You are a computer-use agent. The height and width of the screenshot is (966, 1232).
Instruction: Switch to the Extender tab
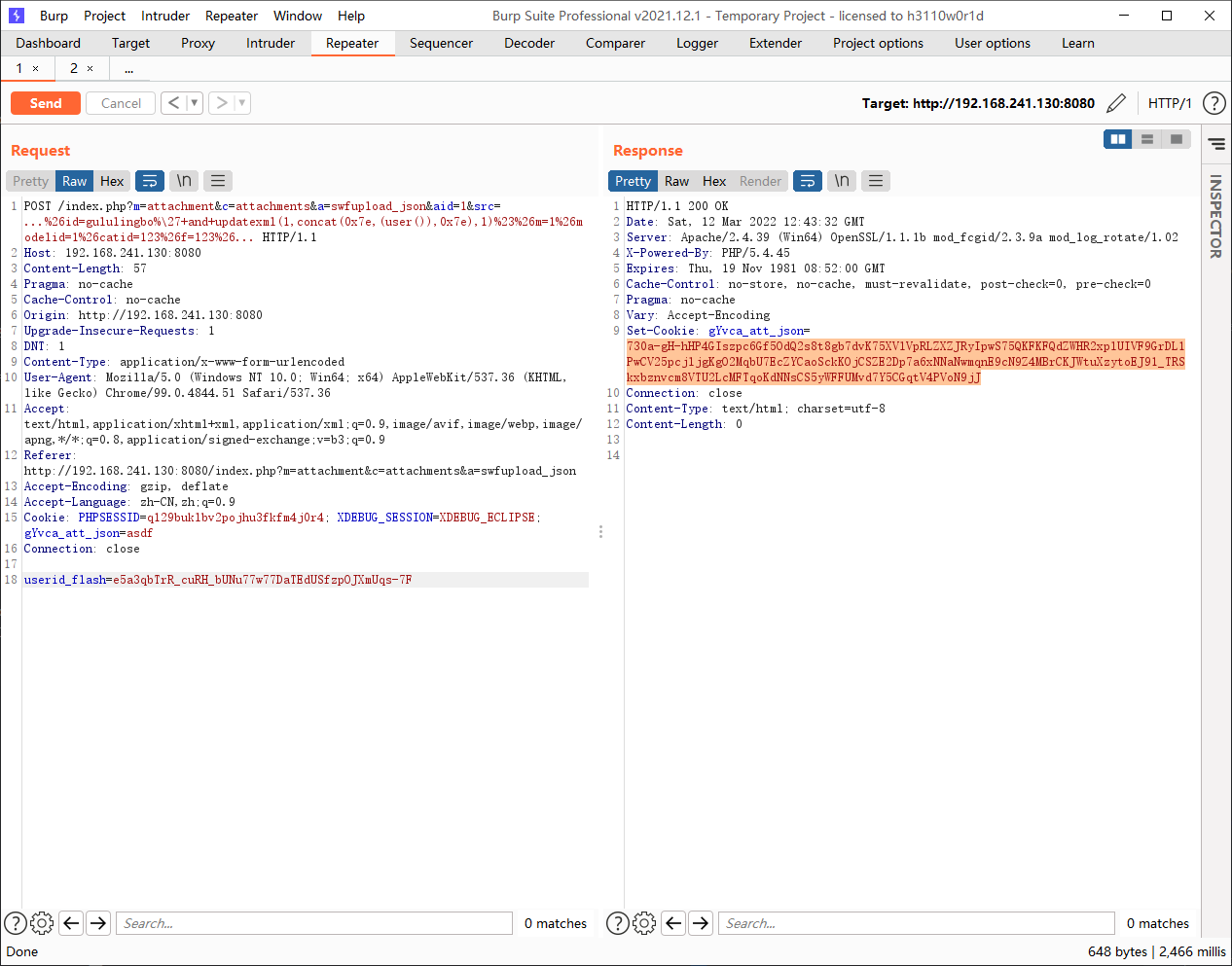pyautogui.click(x=776, y=43)
